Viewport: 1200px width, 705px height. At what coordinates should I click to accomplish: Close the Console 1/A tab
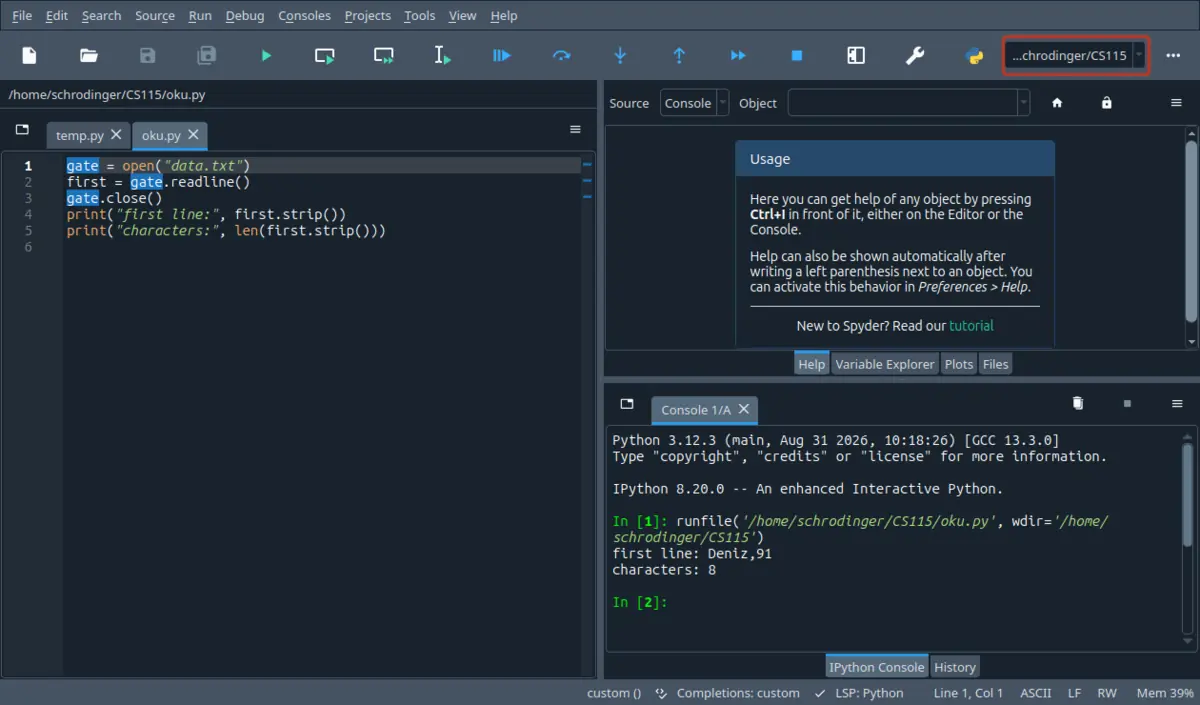click(x=744, y=409)
